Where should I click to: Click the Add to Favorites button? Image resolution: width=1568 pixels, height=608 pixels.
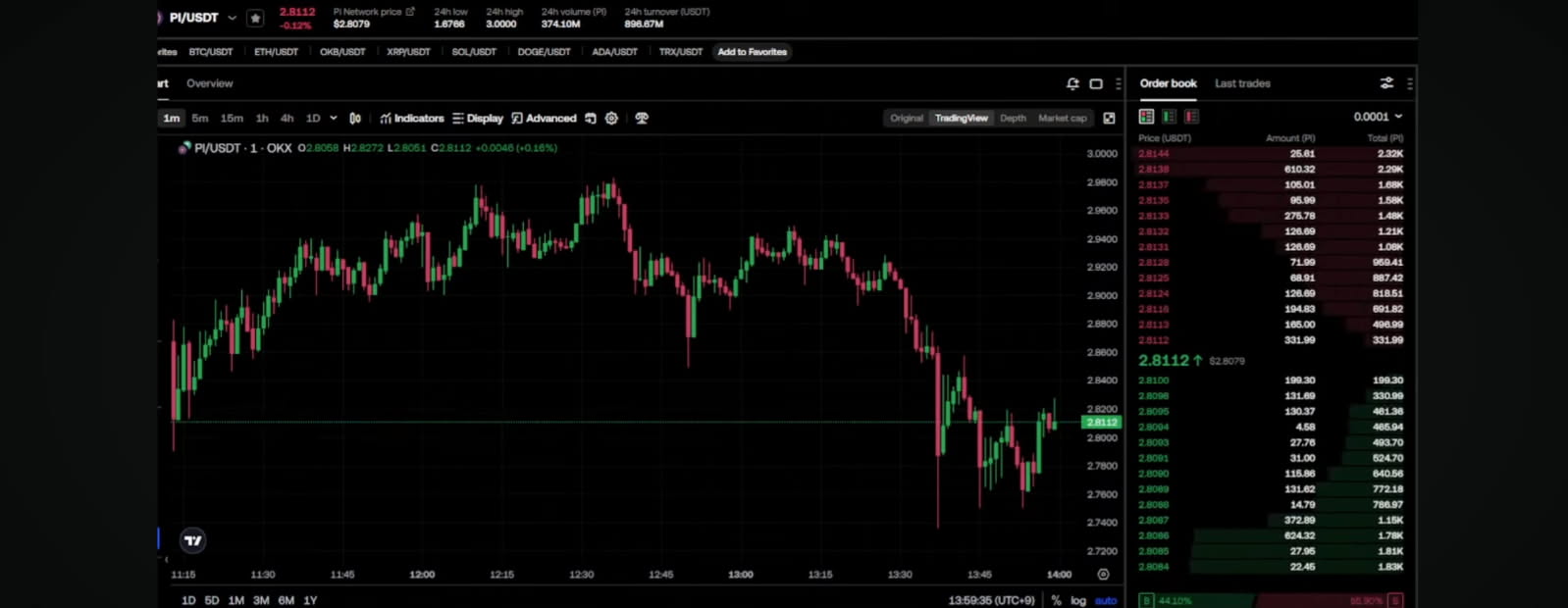point(752,52)
